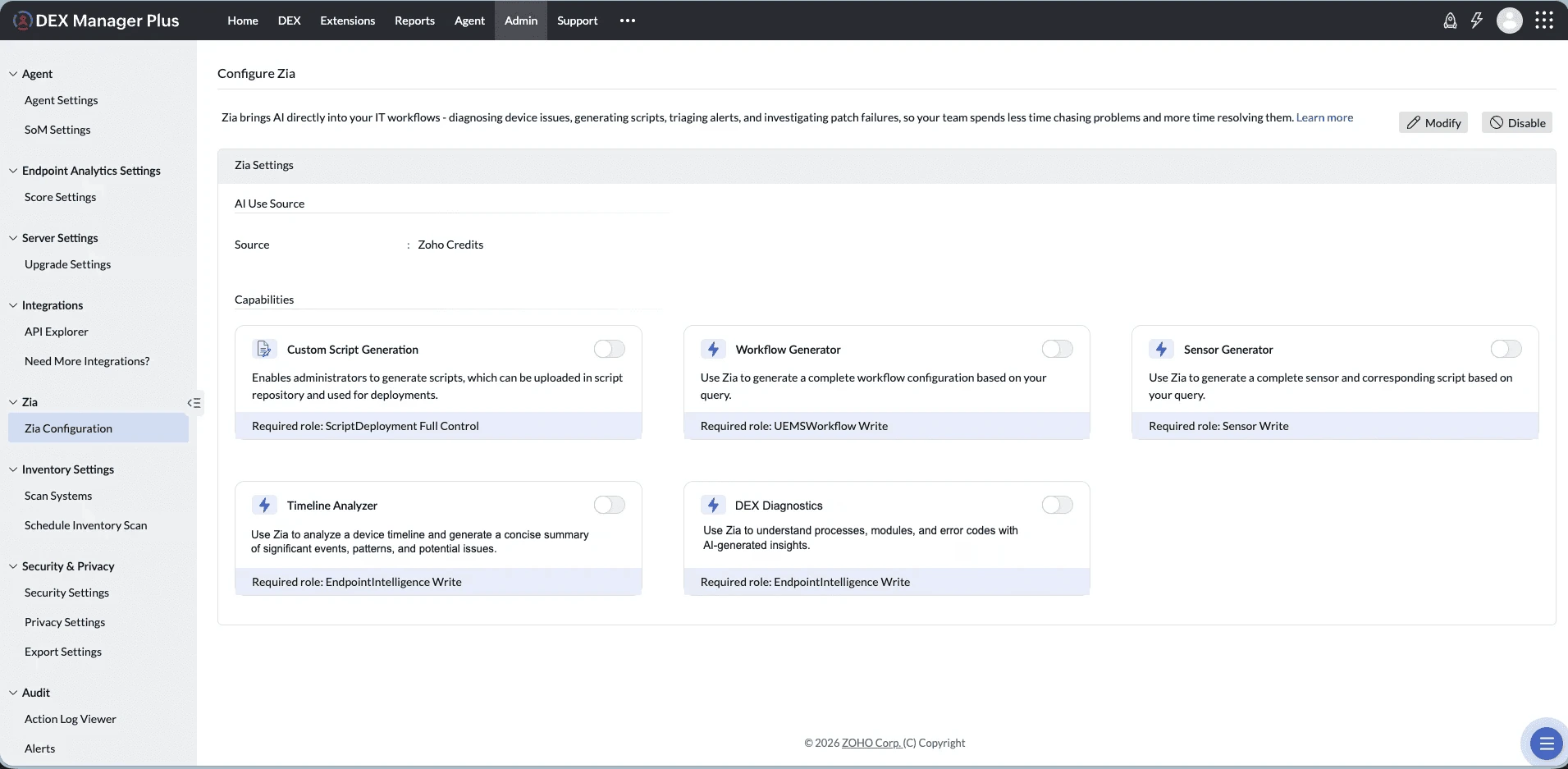This screenshot has width=1568, height=769.
Task: Follow the Learn more link
Action: [1324, 117]
